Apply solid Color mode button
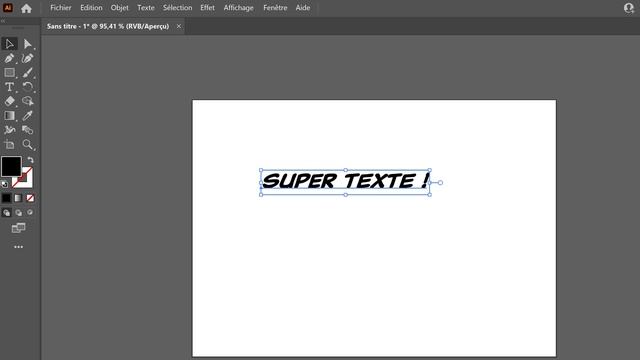 pos(6,198)
